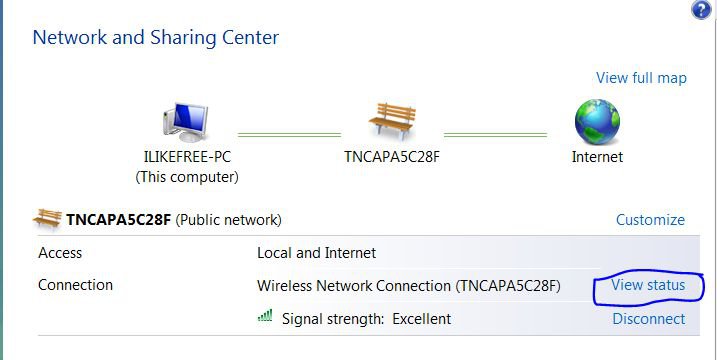Select the ILIKEFREE-PC computer icon
Image resolution: width=717 pixels, height=360 pixels.
click(x=185, y=122)
